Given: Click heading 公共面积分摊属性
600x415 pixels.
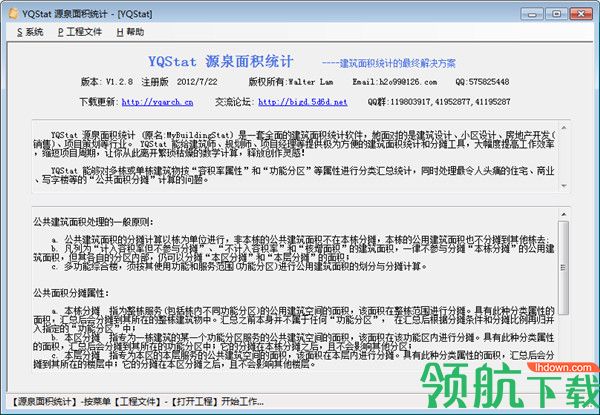Looking at the screenshot, I should coord(71,293).
